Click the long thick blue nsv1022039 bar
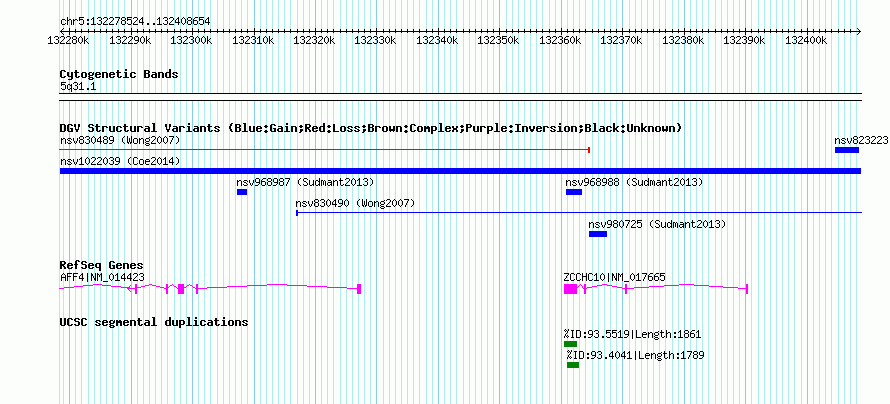The height and width of the screenshot is (404, 890). click(460, 171)
